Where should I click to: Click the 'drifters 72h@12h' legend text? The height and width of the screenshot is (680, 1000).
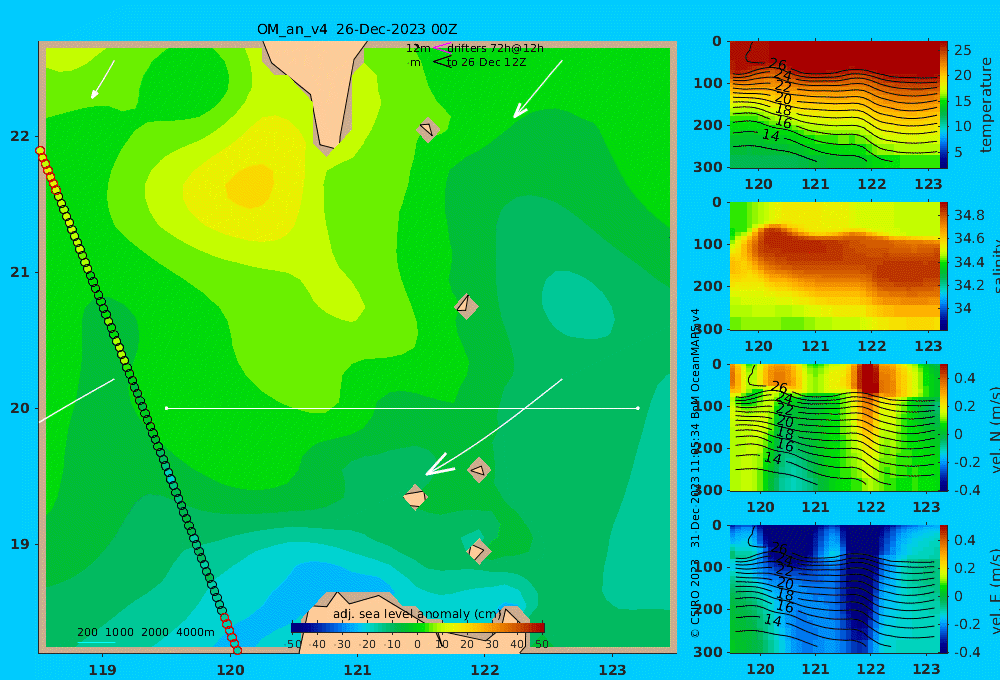pos(495,48)
